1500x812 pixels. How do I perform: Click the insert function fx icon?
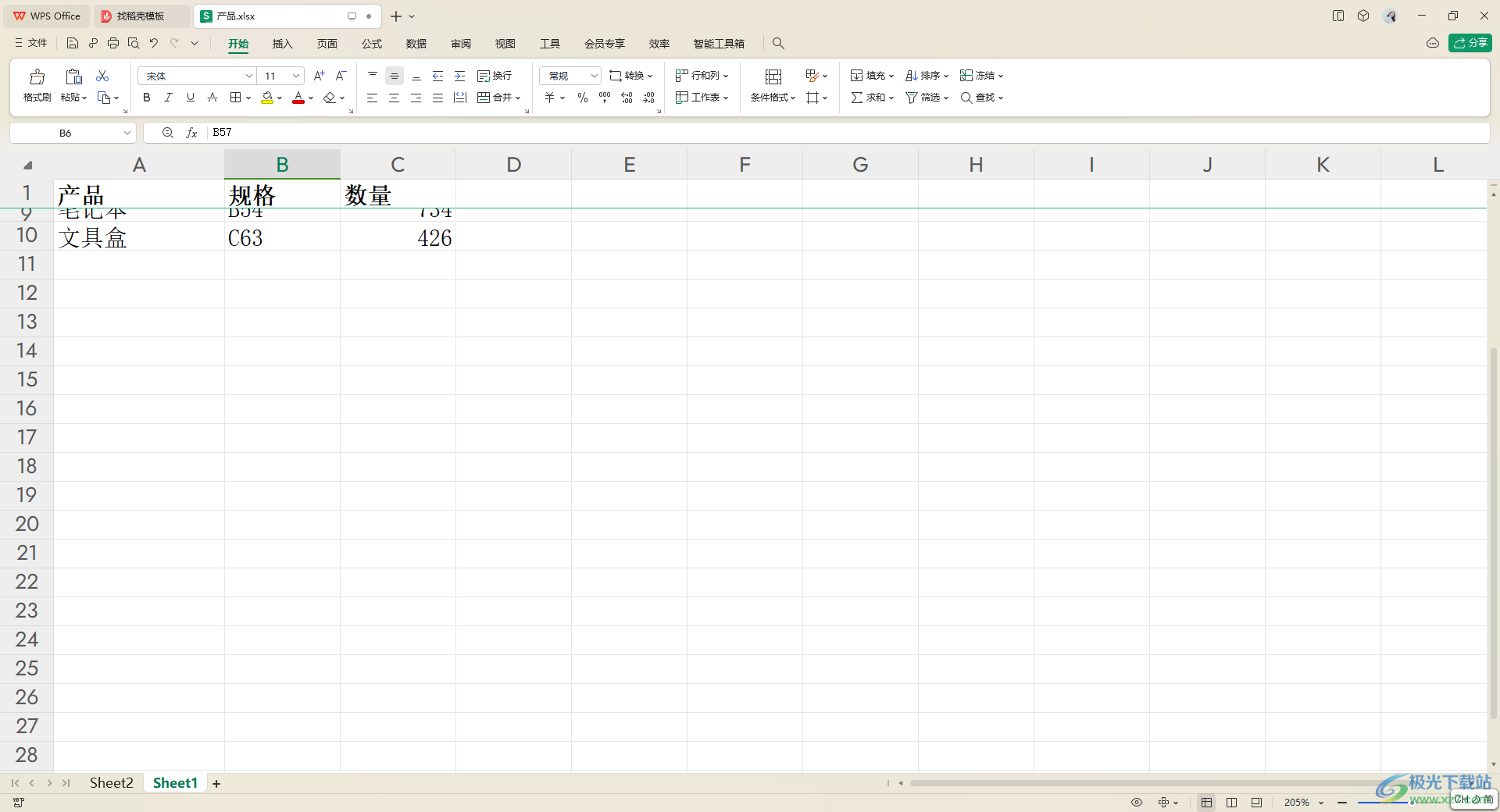(x=191, y=133)
